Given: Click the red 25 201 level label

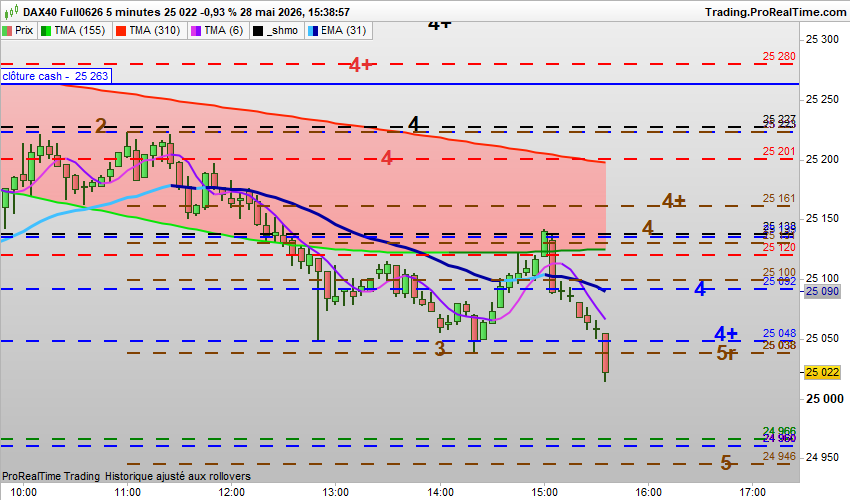Looking at the screenshot, I should [779, 151].
